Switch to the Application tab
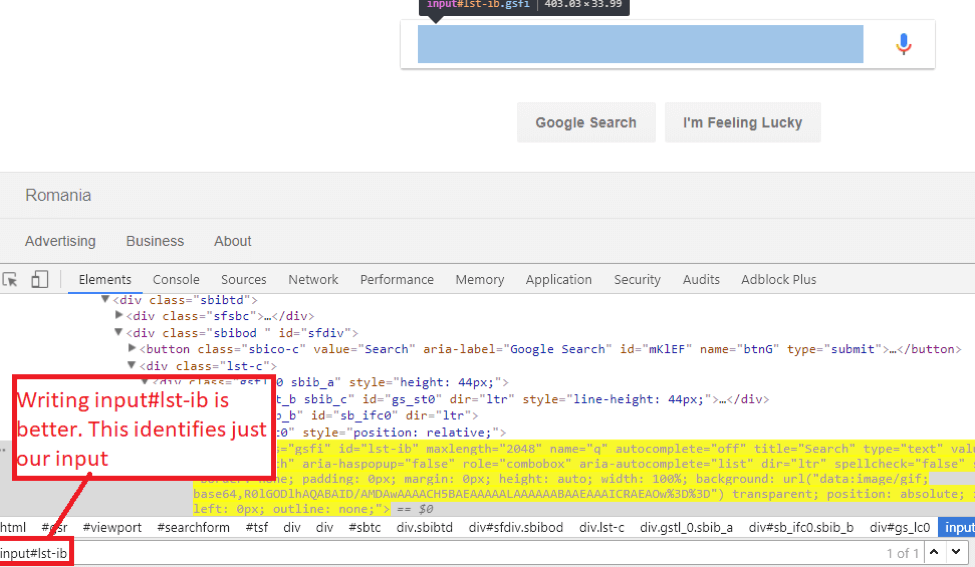The height and width of the screenshot is (567, 975). coord(558,280)
